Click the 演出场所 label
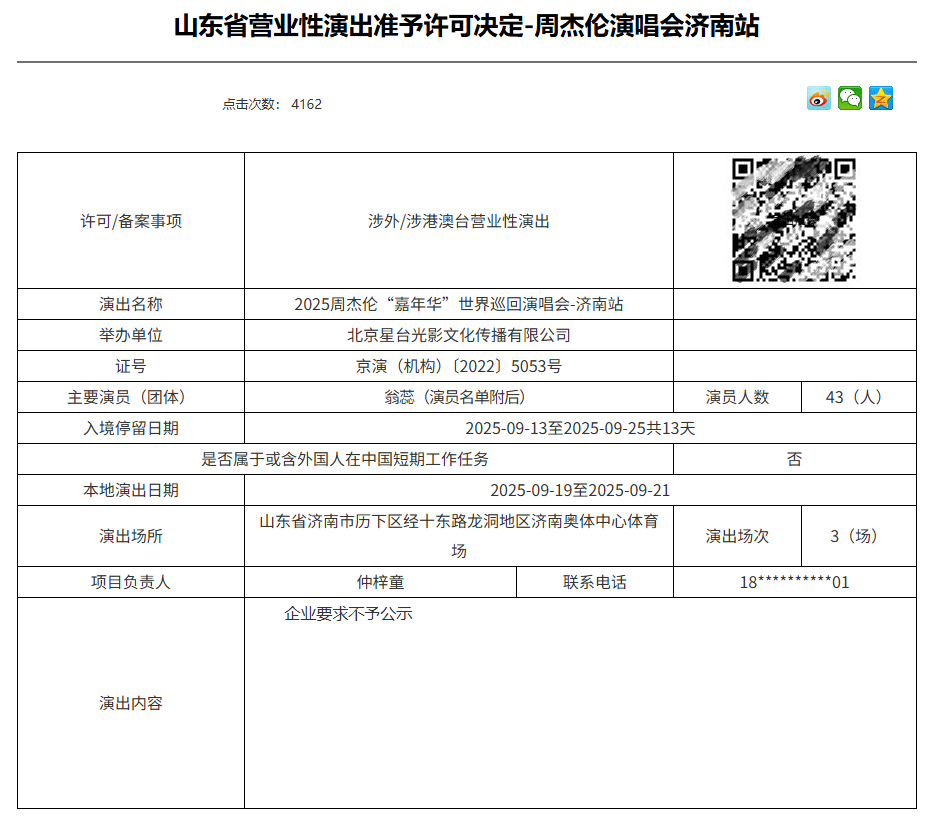The height and width of the screenshot is (819, 927). tap(131, 536)
